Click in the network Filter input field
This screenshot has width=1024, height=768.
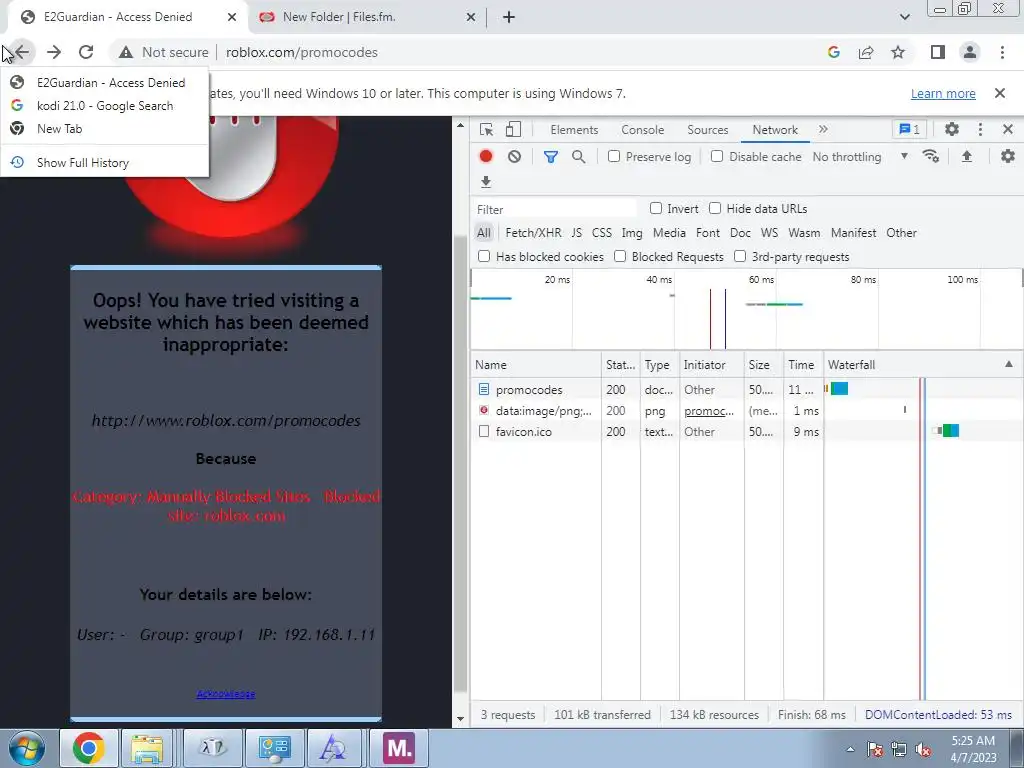[x=555, y=209]
